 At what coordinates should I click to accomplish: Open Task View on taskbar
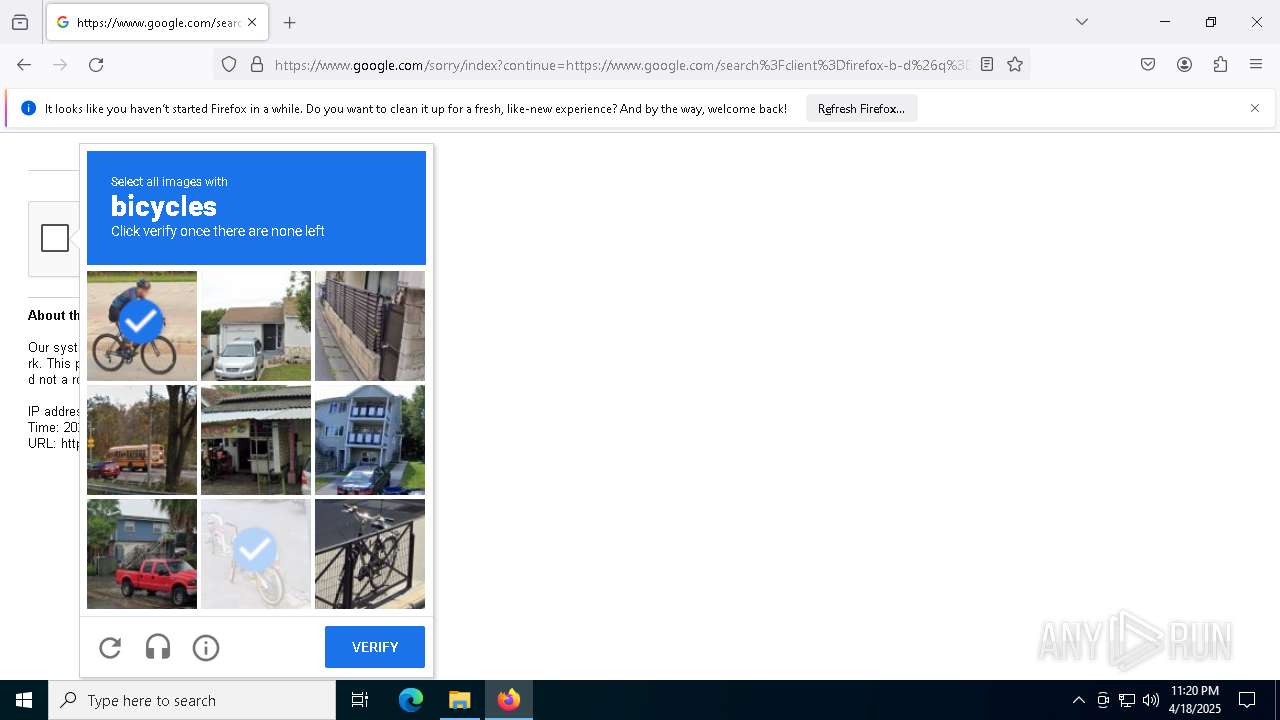point(360,700)
